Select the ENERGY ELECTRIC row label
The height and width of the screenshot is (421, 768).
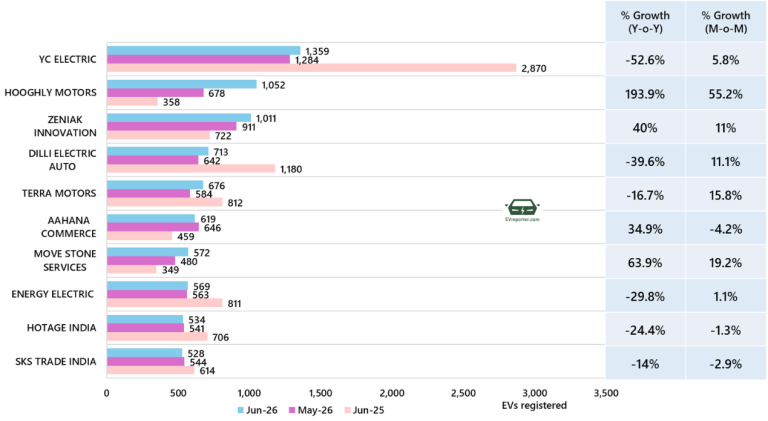(x=52, y=294)
